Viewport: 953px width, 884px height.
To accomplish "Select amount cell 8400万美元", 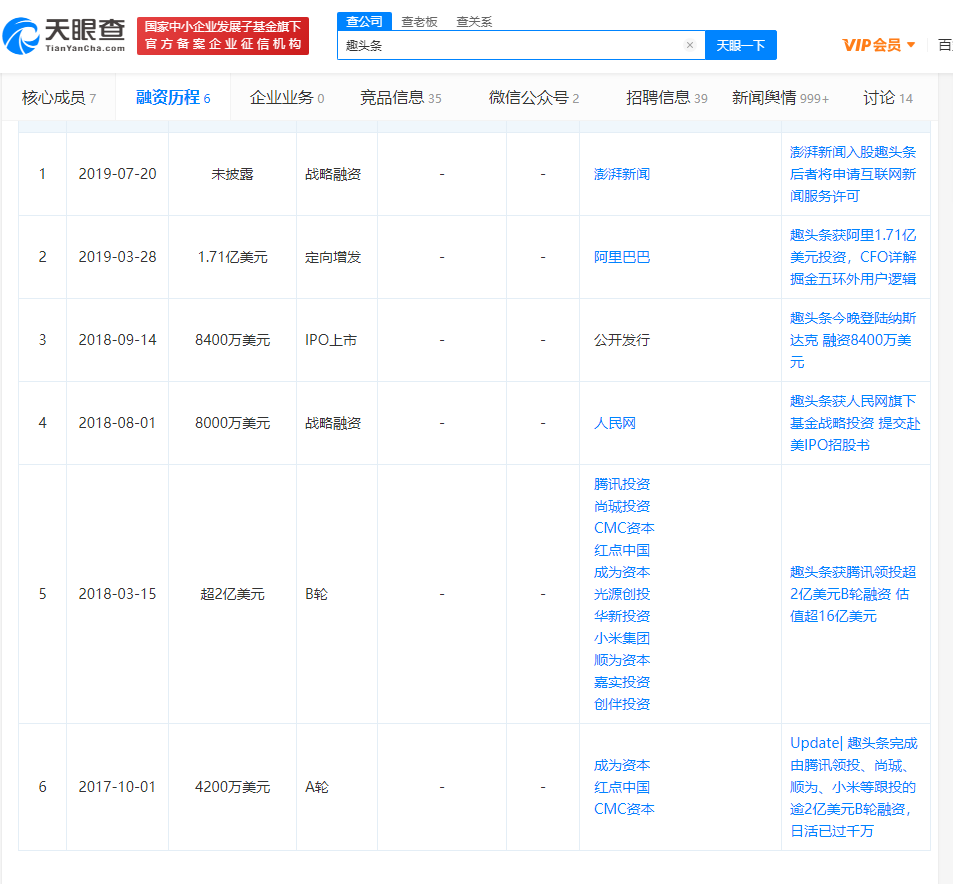I will (232, 340).
